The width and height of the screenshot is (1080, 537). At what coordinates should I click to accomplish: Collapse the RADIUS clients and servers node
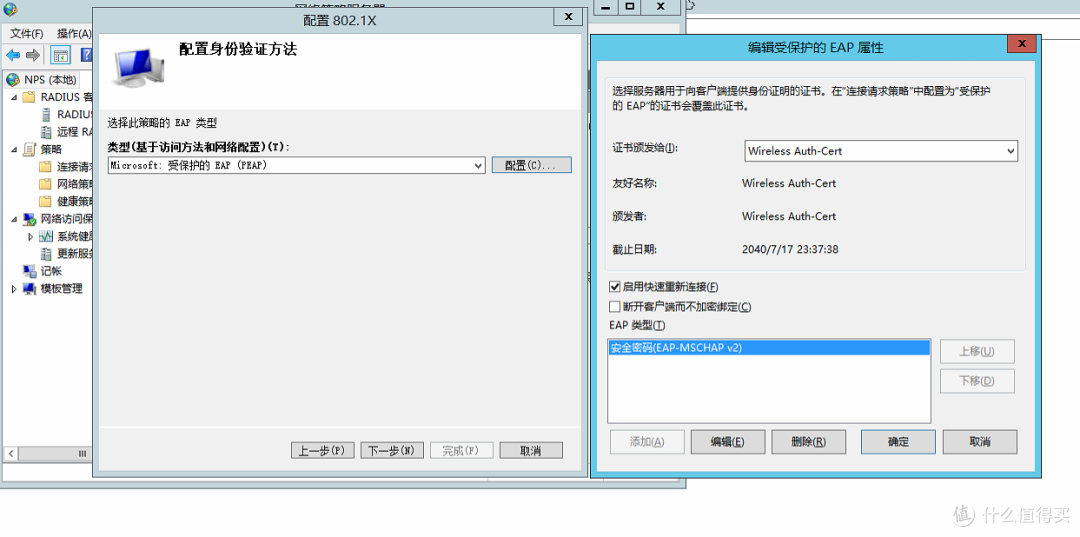(14, 97)
